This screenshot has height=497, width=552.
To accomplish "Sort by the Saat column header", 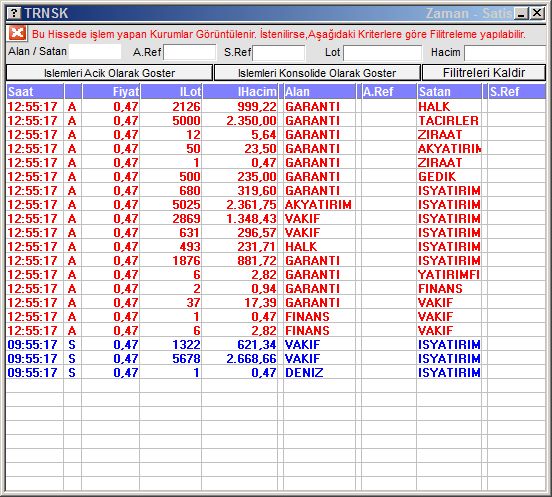I will [35, 92].
